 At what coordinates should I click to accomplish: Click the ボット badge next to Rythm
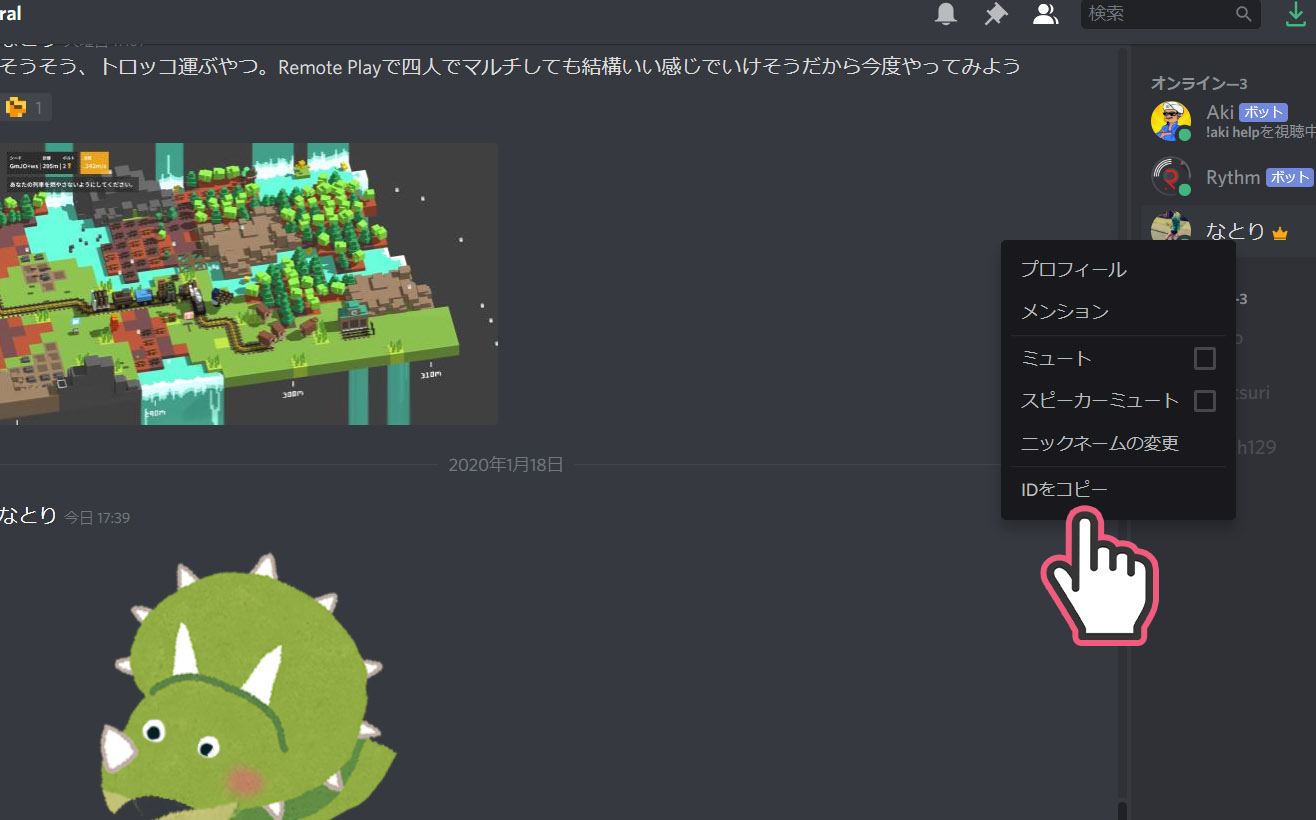pyautogui.click(x=1289, y=177)
